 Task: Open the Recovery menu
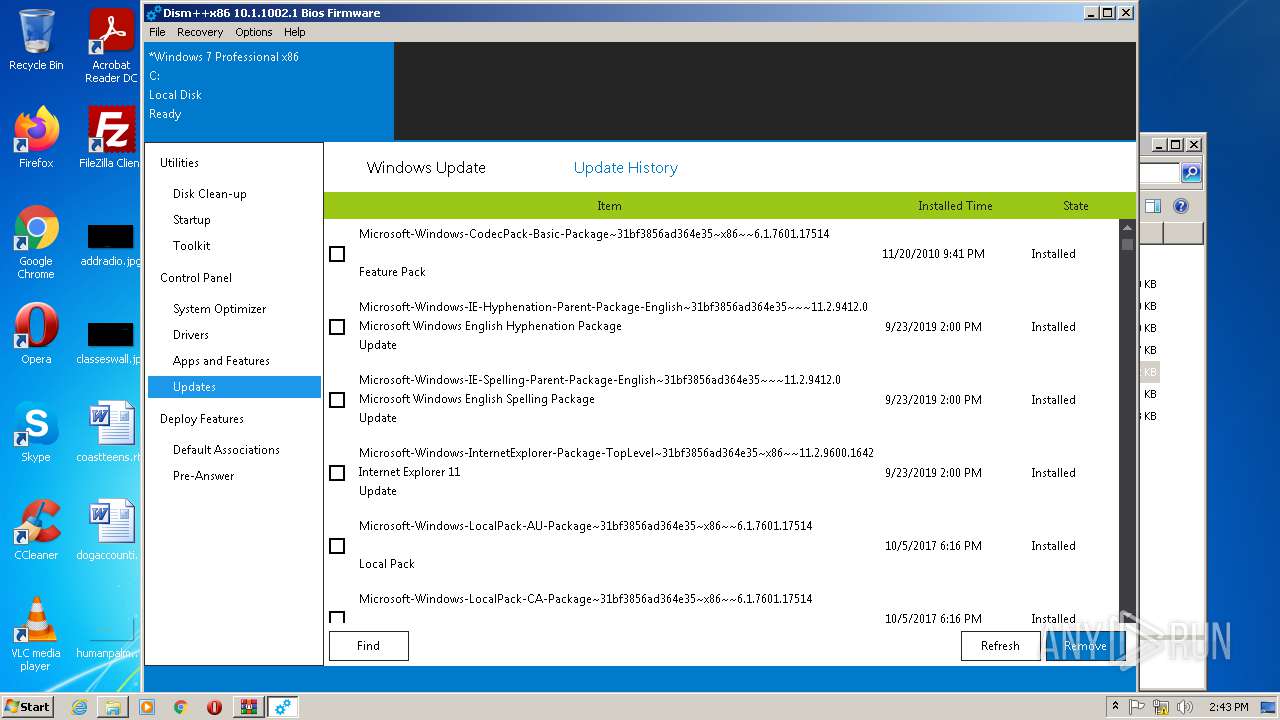200,32
